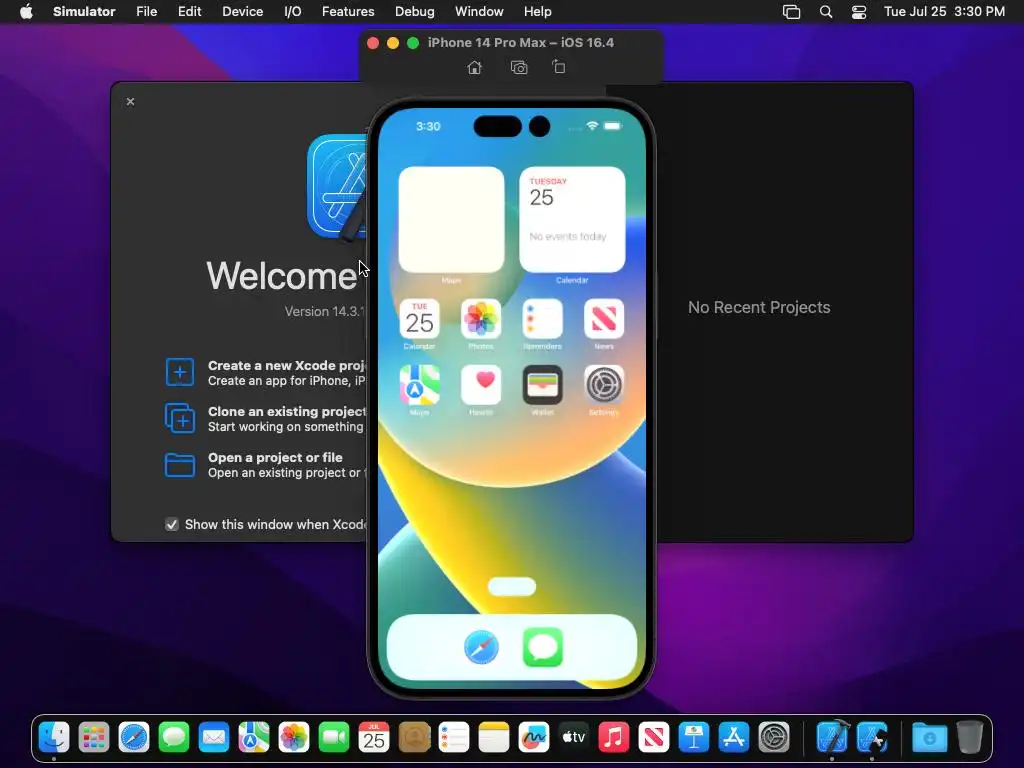Open the Photos app on the iPhone home screen
The image size is (1024, 768).
coord(481,319)
